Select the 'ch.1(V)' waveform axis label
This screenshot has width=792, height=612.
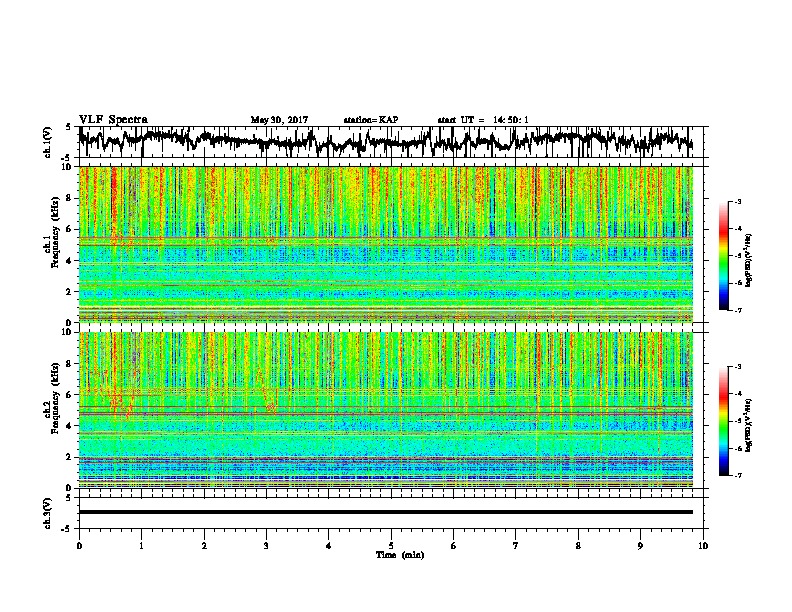(48, 142)
